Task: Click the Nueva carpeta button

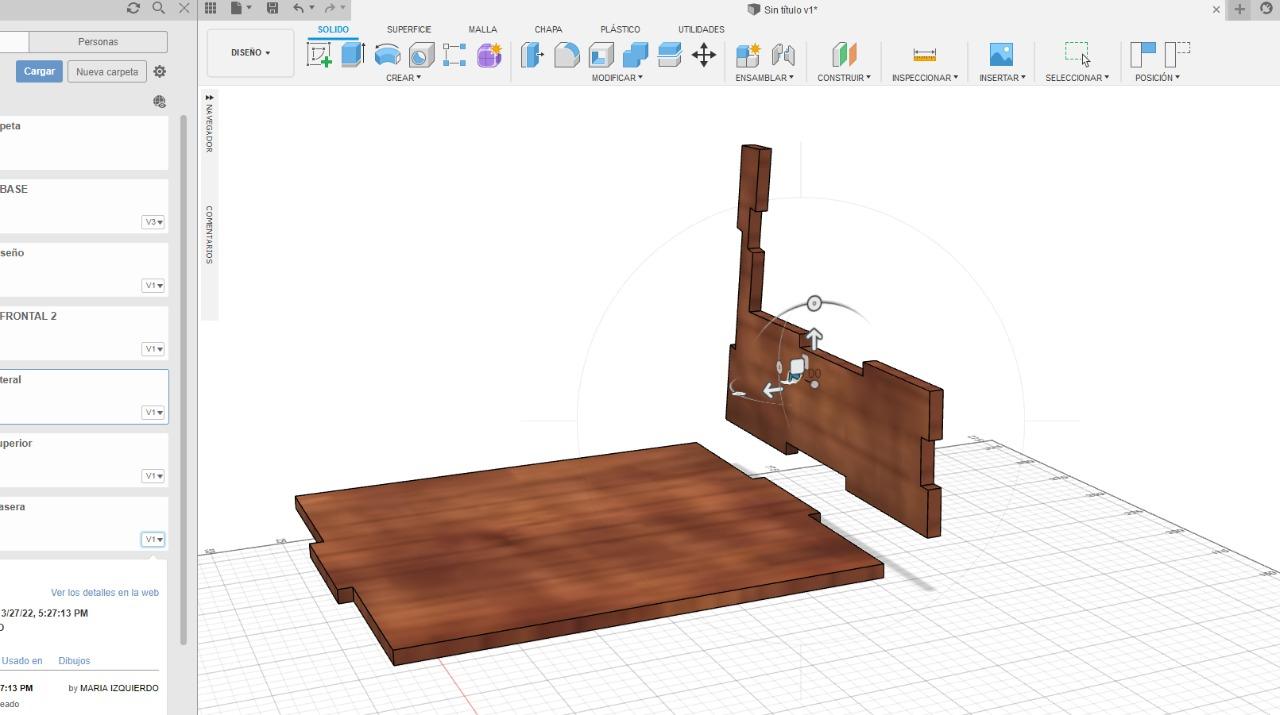Action: tap(107, 72)
